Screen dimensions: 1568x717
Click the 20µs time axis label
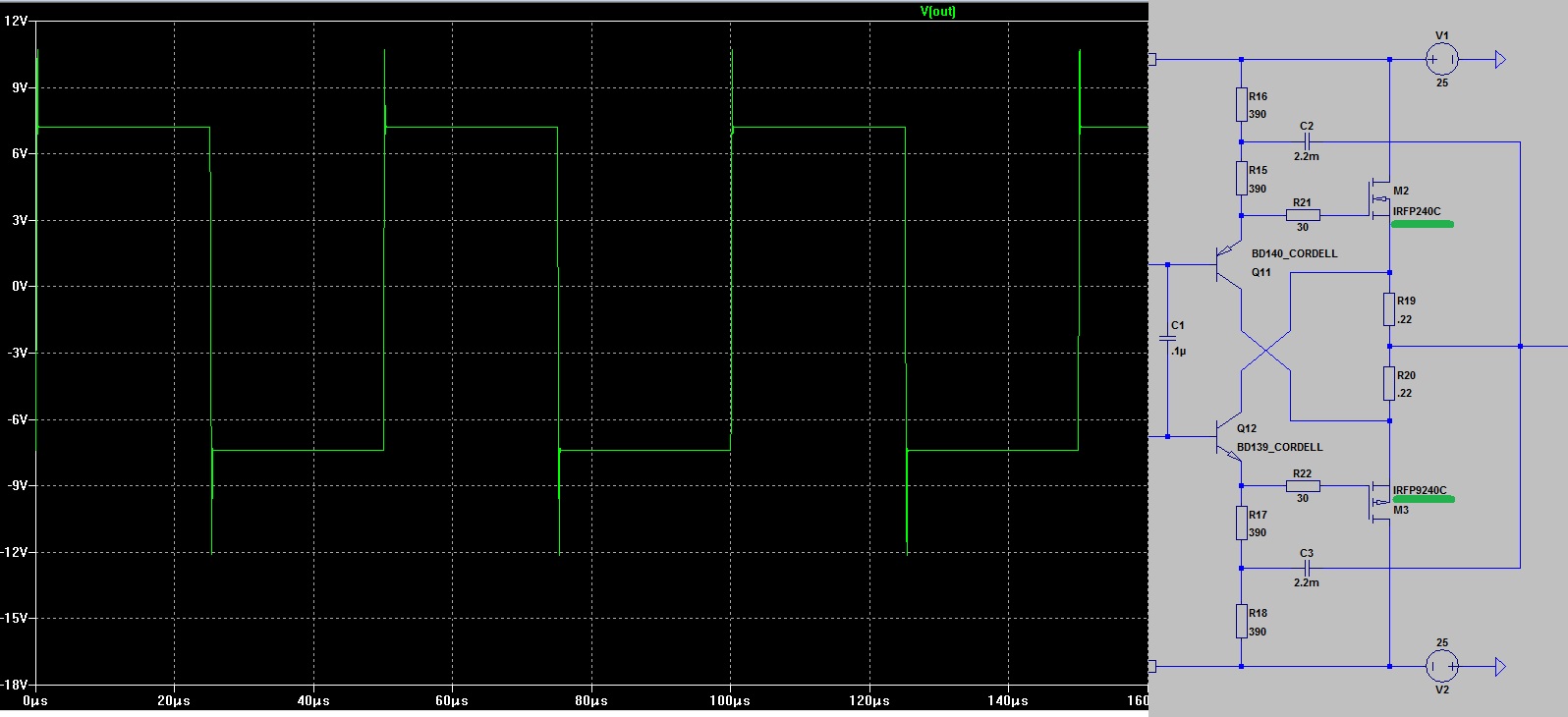point(174,700)
